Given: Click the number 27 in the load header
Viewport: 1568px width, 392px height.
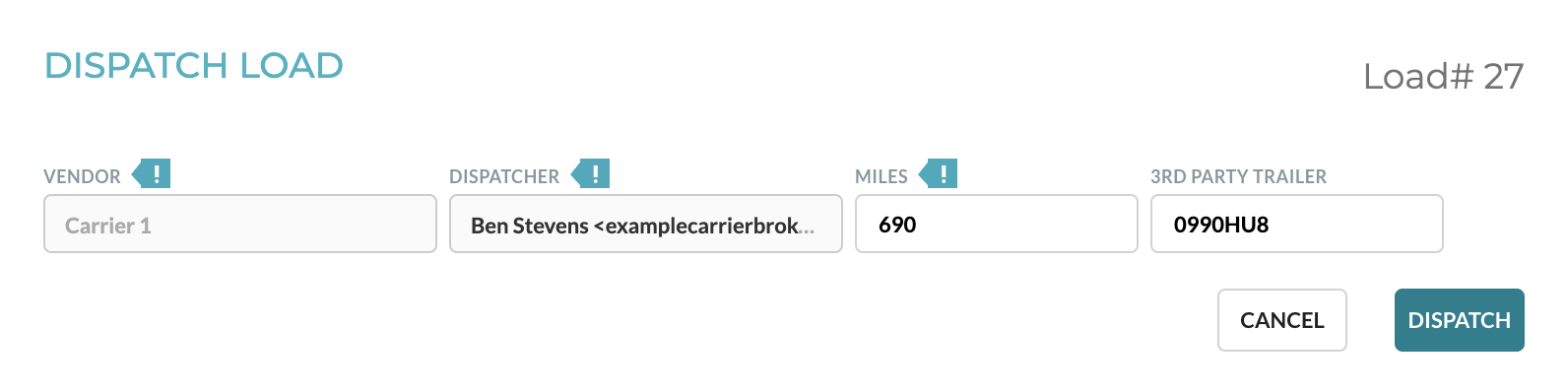Looking at the screenshot, I should (1504, 76).
